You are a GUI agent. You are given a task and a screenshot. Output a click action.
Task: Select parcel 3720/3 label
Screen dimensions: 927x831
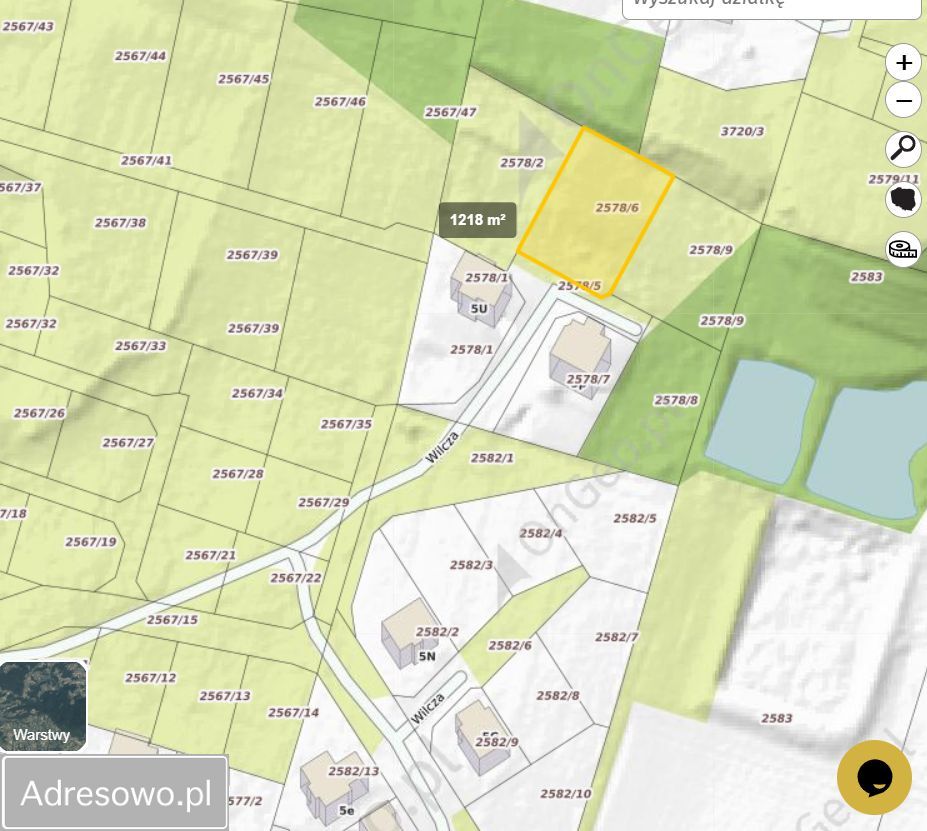pos(742,131)
